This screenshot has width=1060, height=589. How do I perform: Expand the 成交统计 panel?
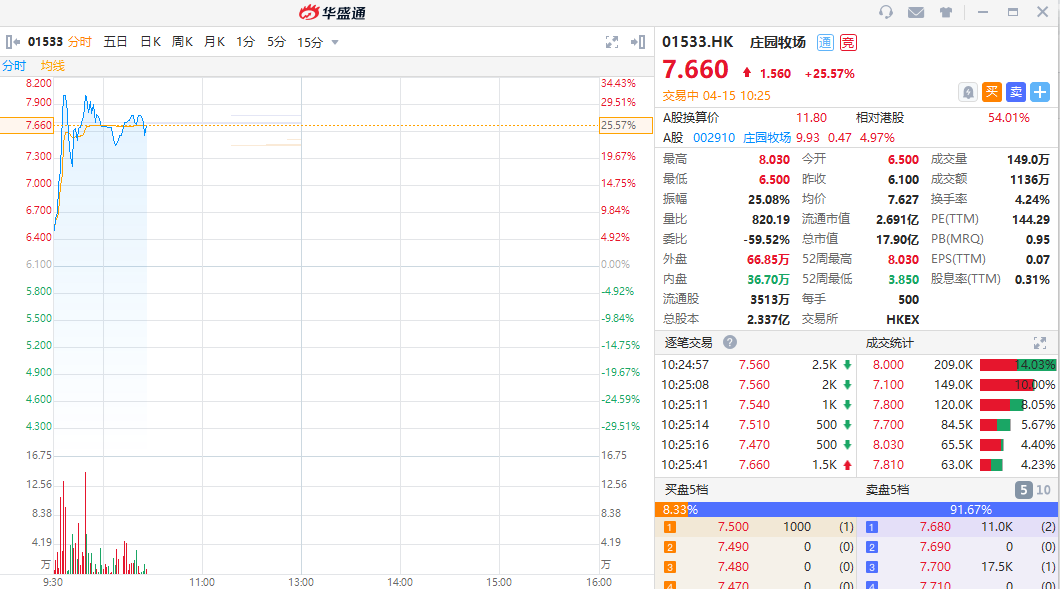click(1040, 342)
